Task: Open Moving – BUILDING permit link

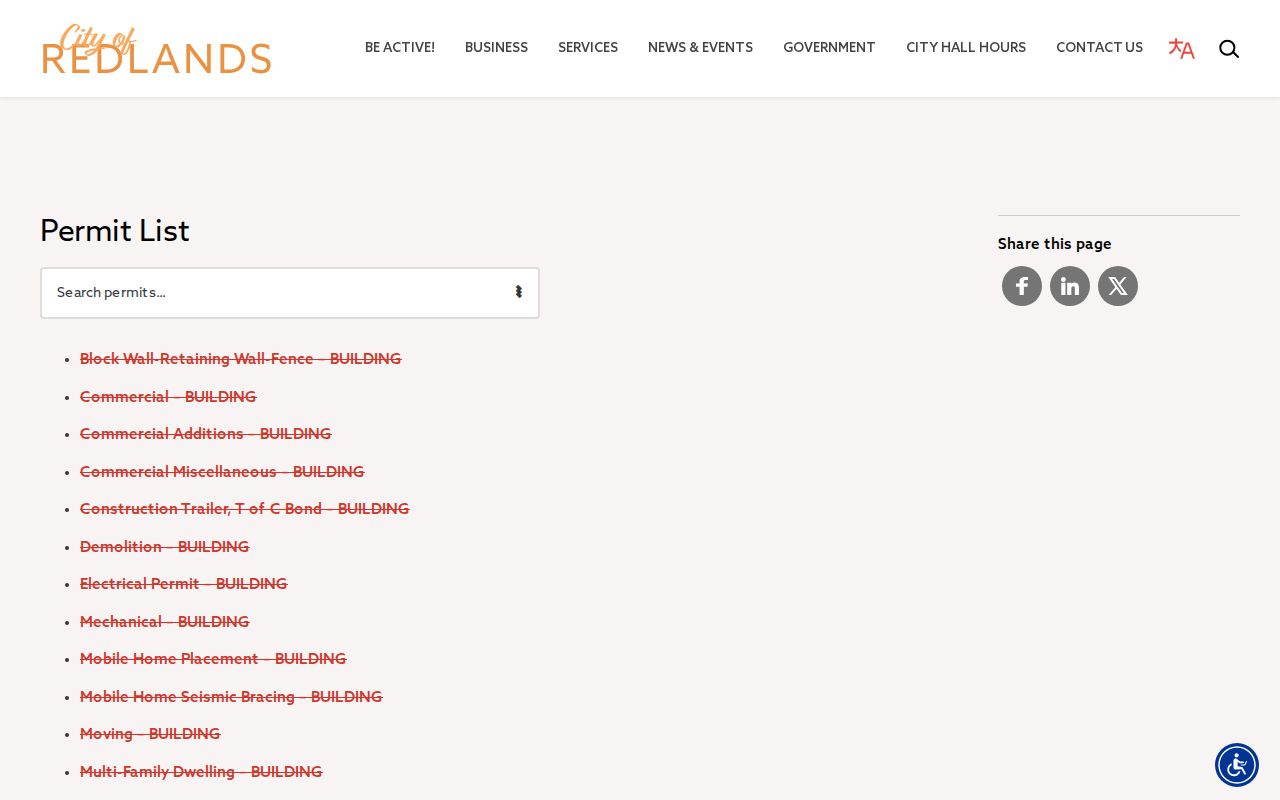Action: pyautogui.click(x=150, y=734)
